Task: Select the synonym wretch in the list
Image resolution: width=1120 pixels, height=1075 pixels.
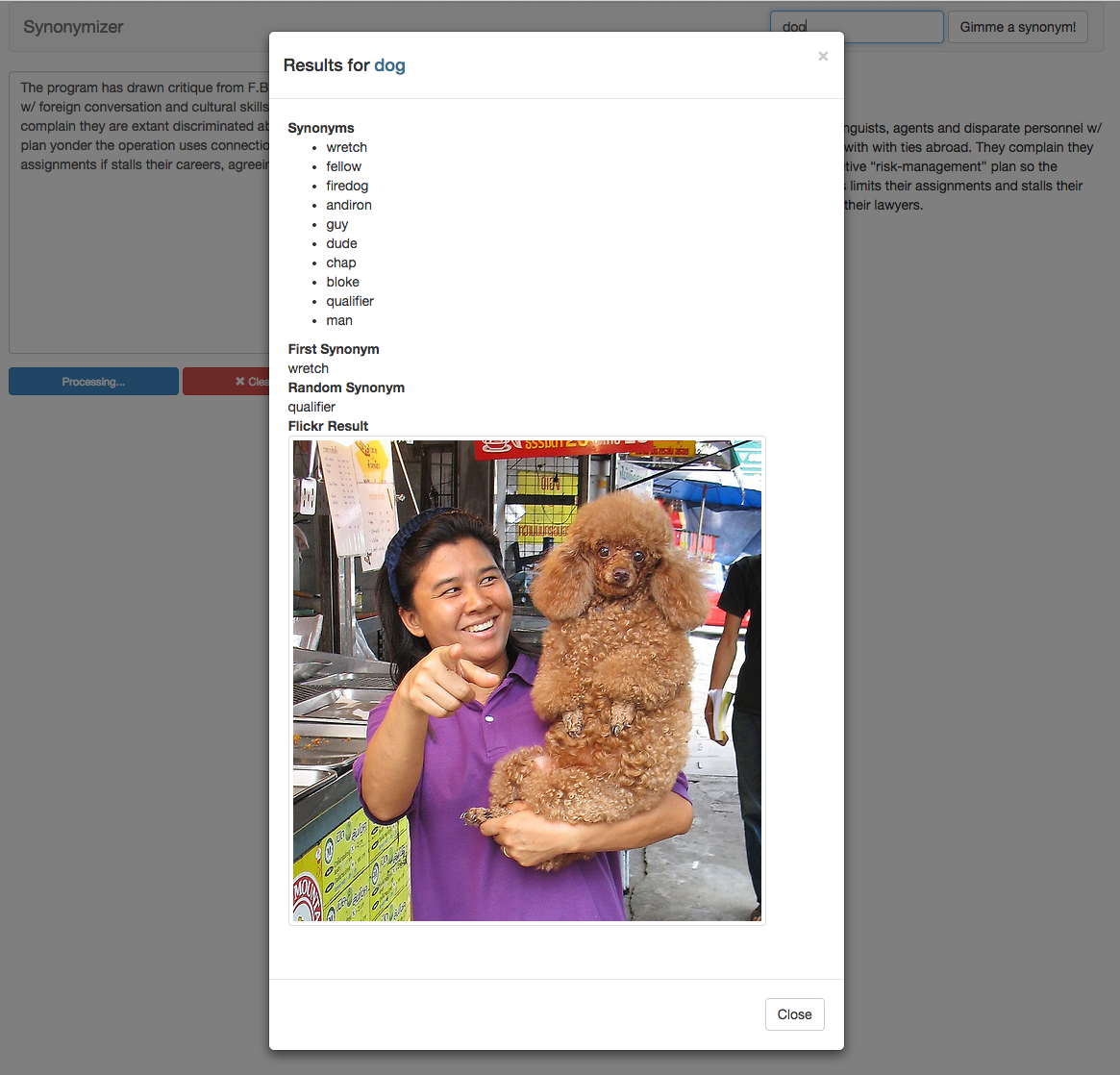Action: tap(346, 147)
